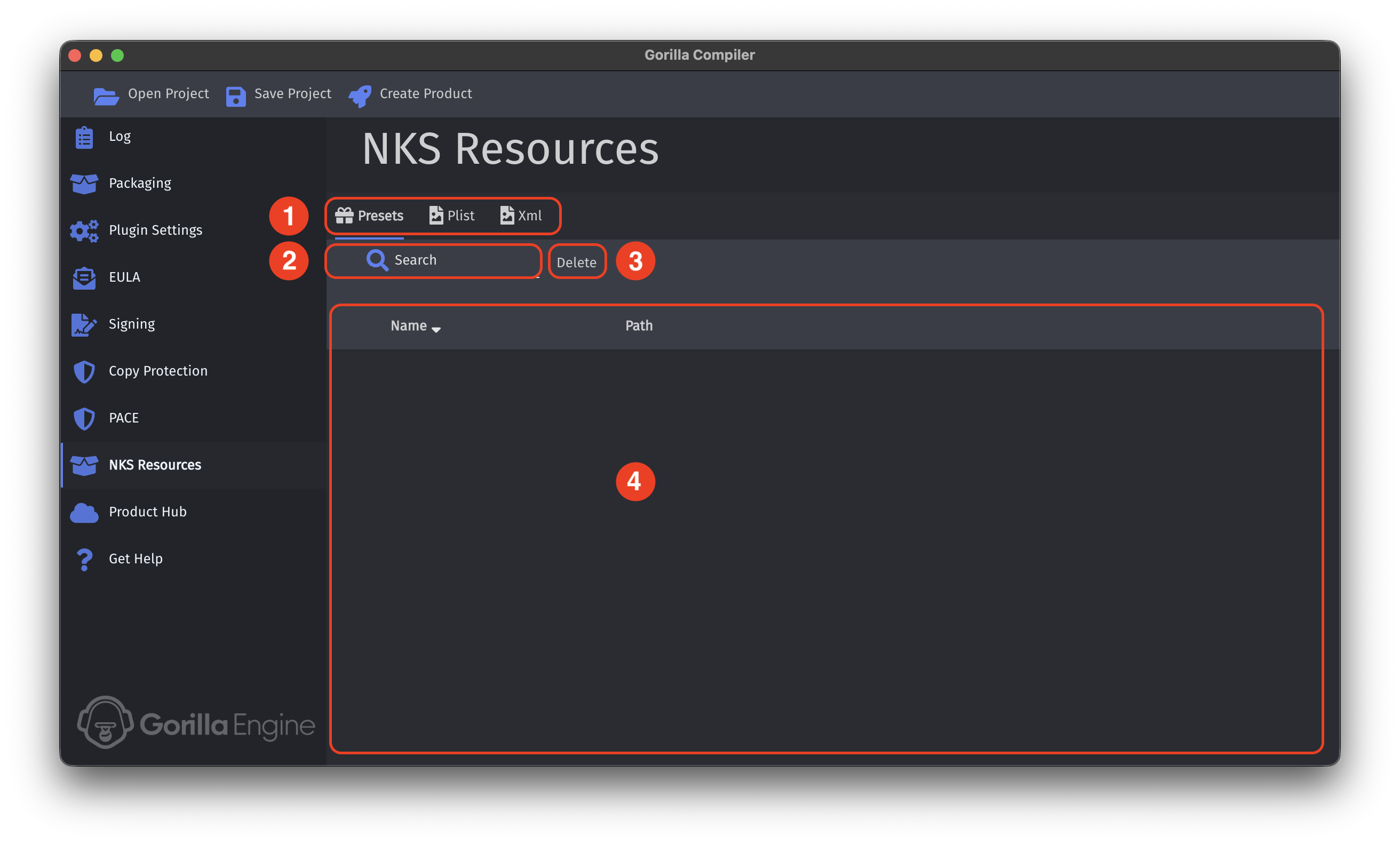1400x845 pixels.
Task: Click the Presets gift icon
Action: 344,216
